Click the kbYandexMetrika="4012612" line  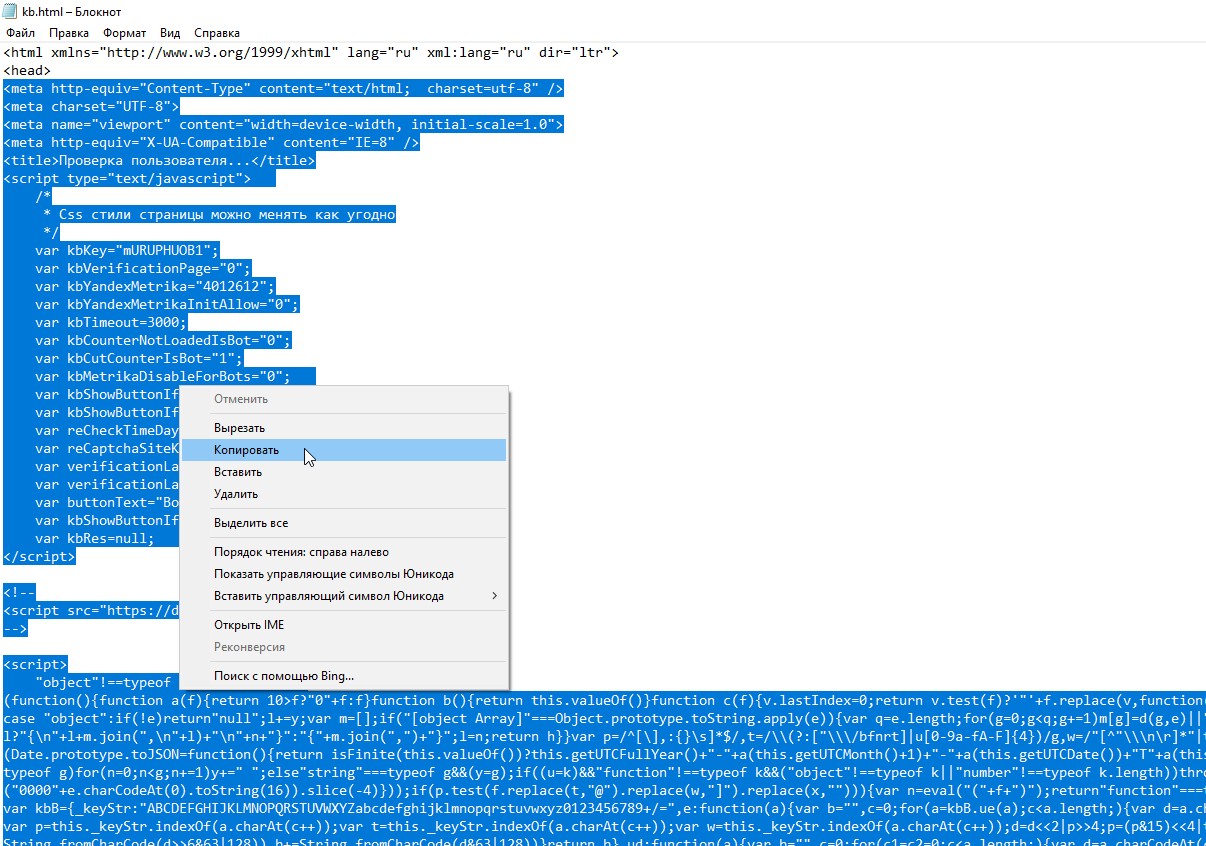tap(154, 287)
